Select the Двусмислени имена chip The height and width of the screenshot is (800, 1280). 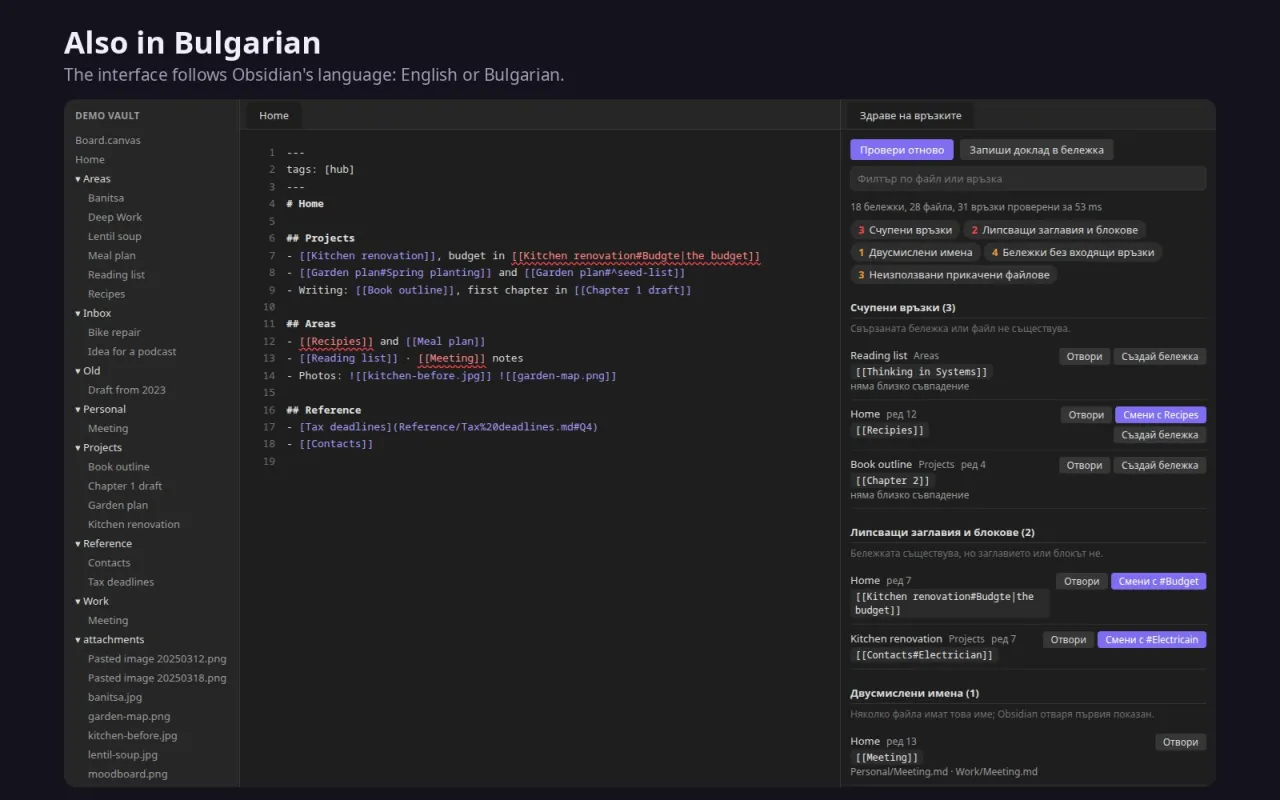click(915, 252)
